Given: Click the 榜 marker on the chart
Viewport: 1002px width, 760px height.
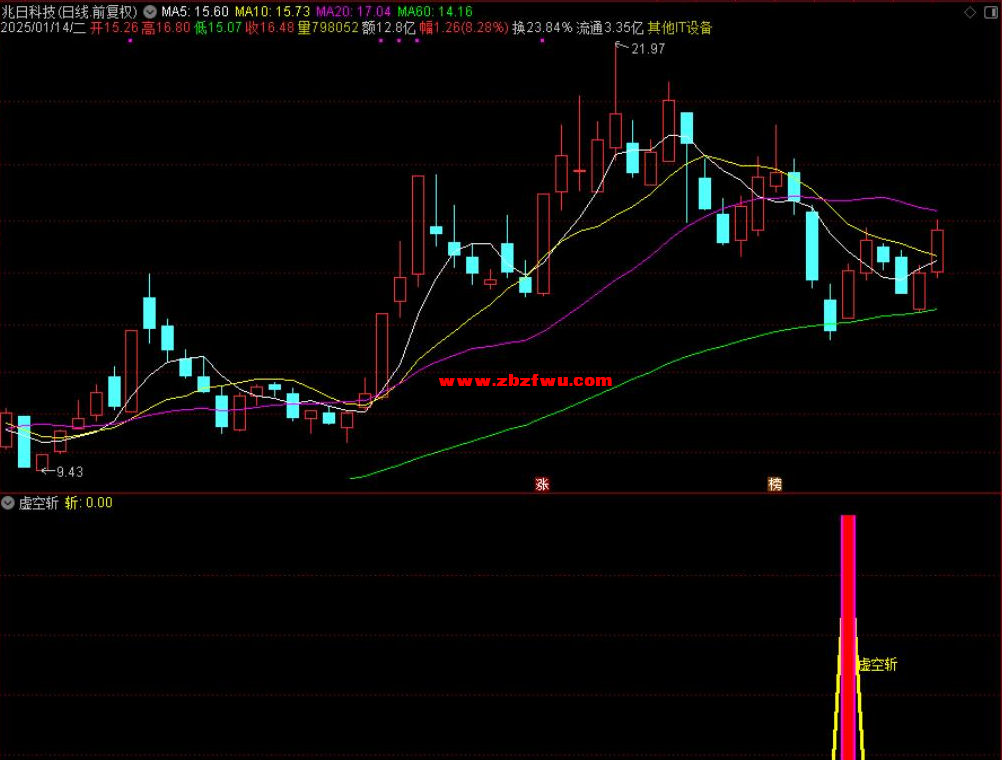Looking at the screenshot, I should (775, 484).
